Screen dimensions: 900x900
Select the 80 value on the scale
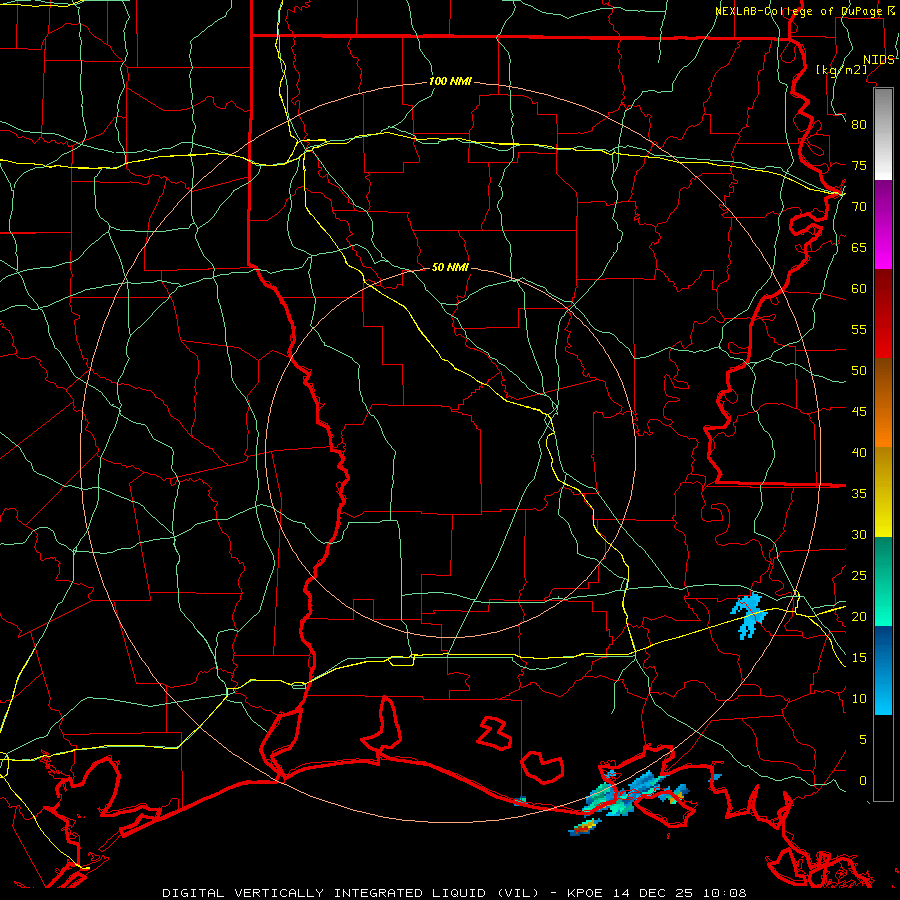[859, 125]
